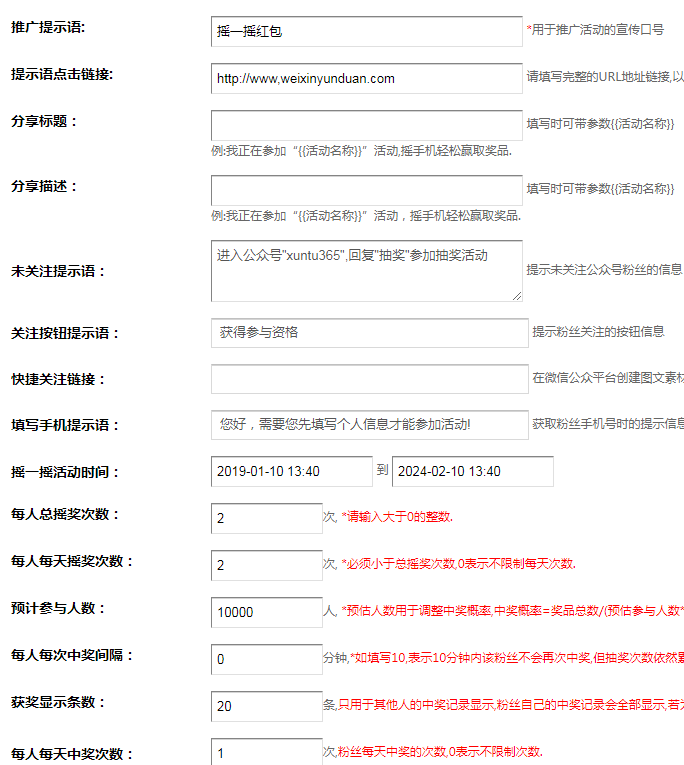684x765 pixels.
Task: Click the resize handle of 未关注提示语 textarea
Action: point(516,295)
